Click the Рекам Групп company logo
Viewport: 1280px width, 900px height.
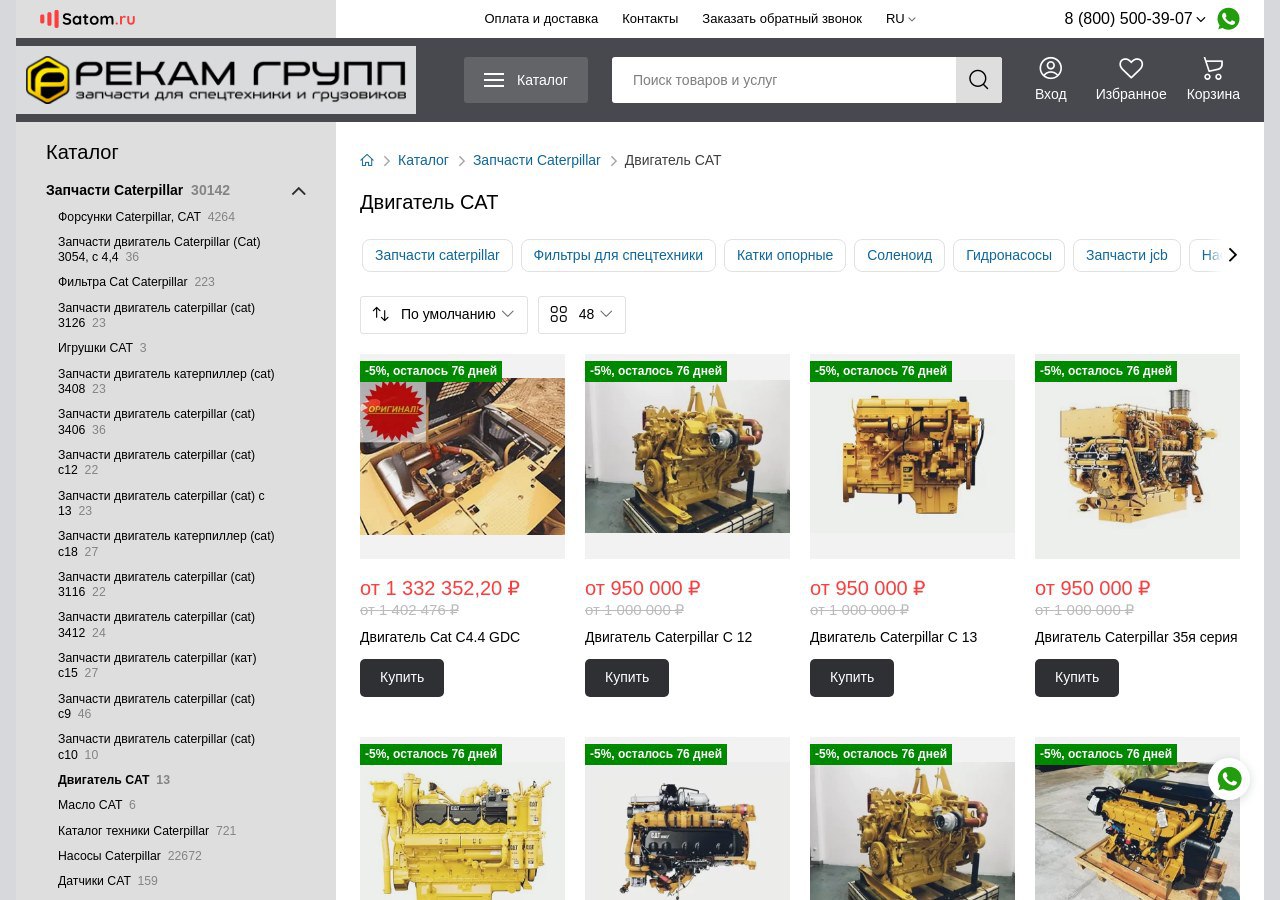[216, 80]
